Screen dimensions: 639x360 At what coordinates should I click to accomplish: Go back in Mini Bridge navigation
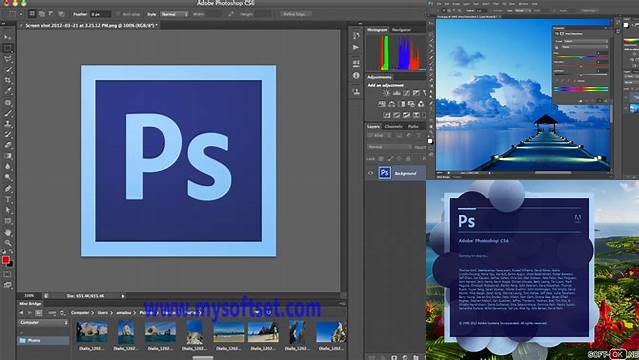[21, 313]
